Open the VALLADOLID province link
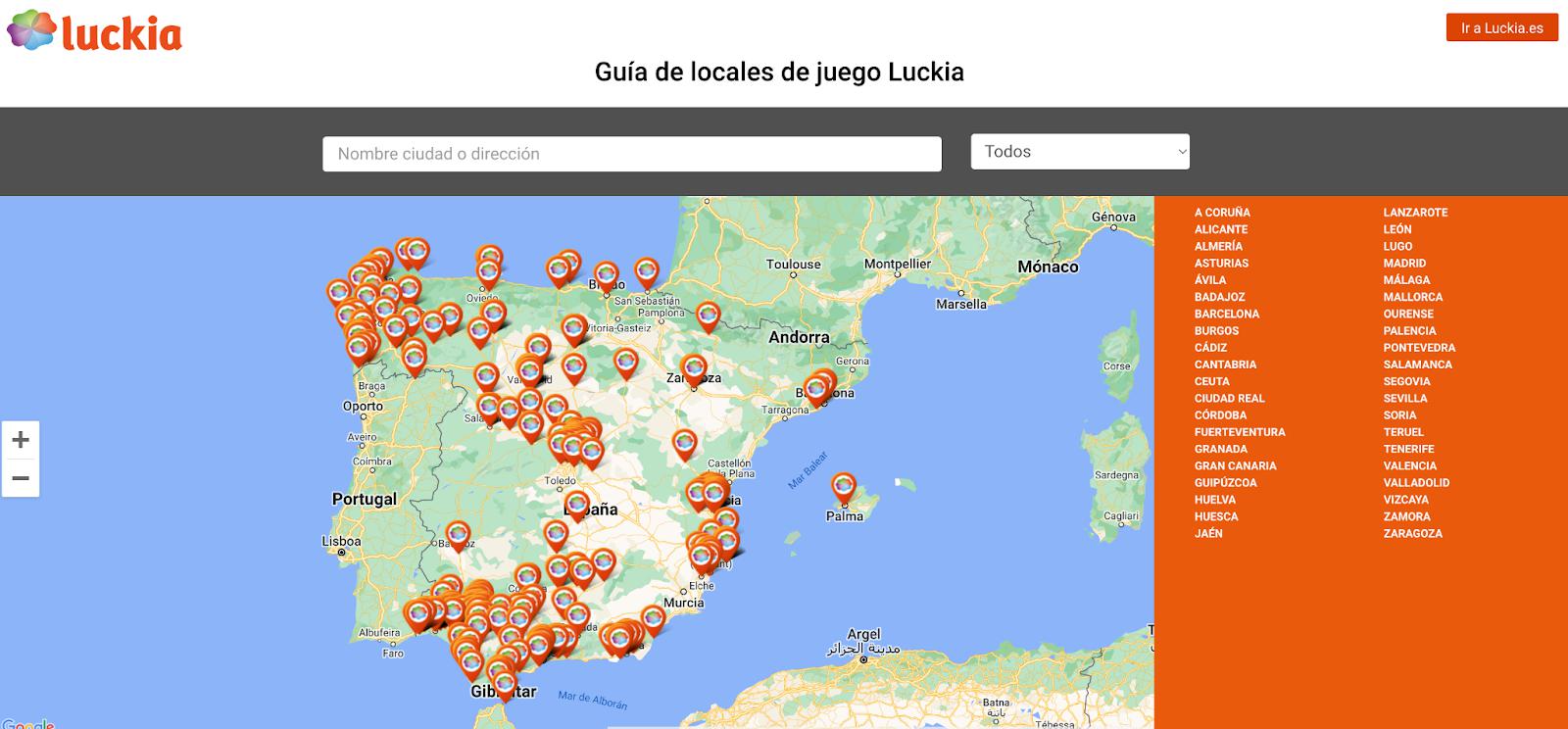The image size is (1568, 729). click(x=1416, y=483)
